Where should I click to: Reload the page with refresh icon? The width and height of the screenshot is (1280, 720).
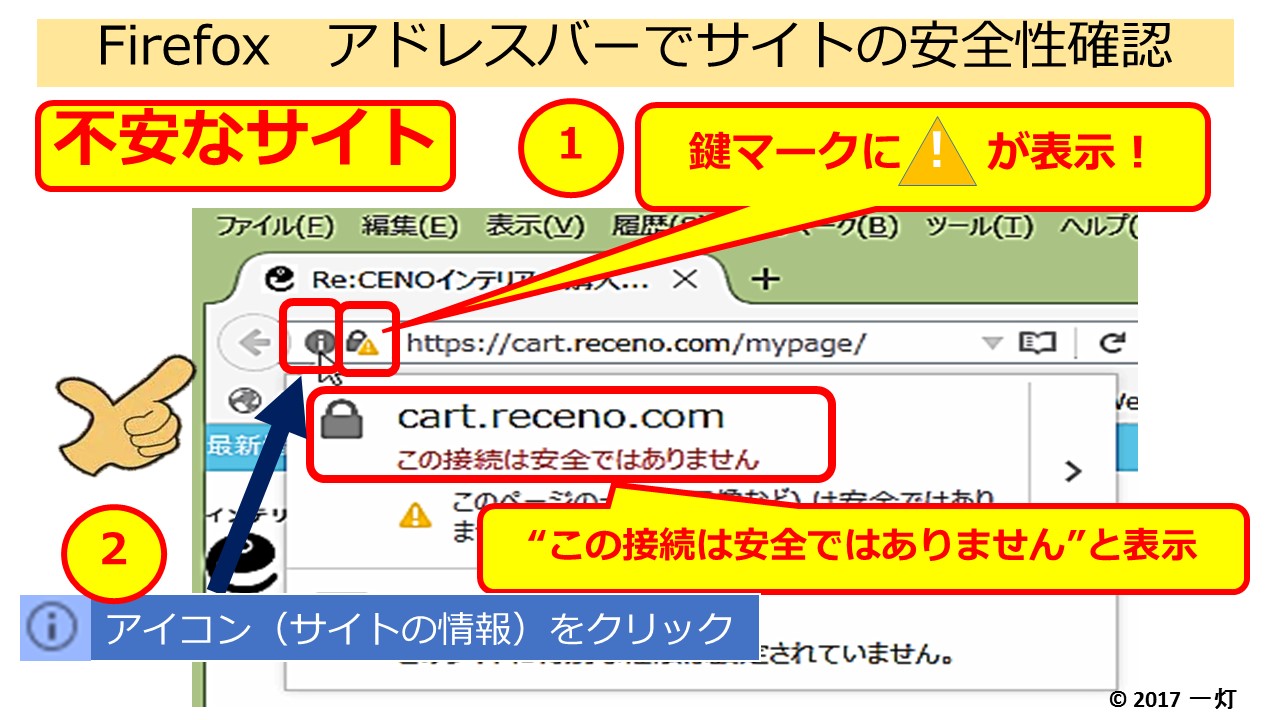point(1111,344)
